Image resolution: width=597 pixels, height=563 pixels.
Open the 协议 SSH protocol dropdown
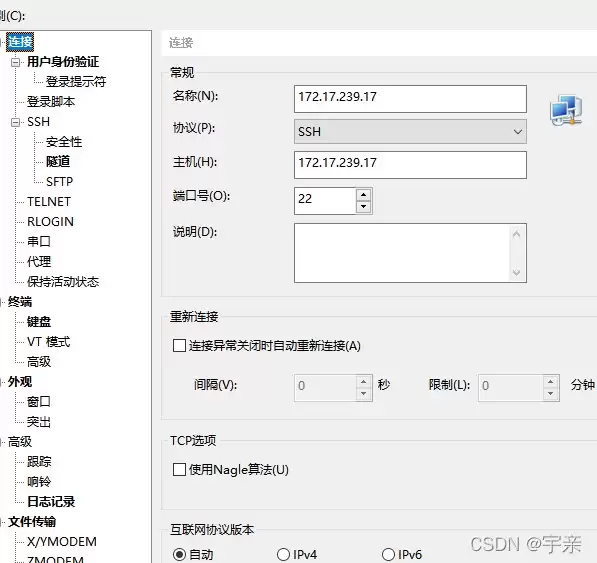pyautogui.click(x=410, y=132)
